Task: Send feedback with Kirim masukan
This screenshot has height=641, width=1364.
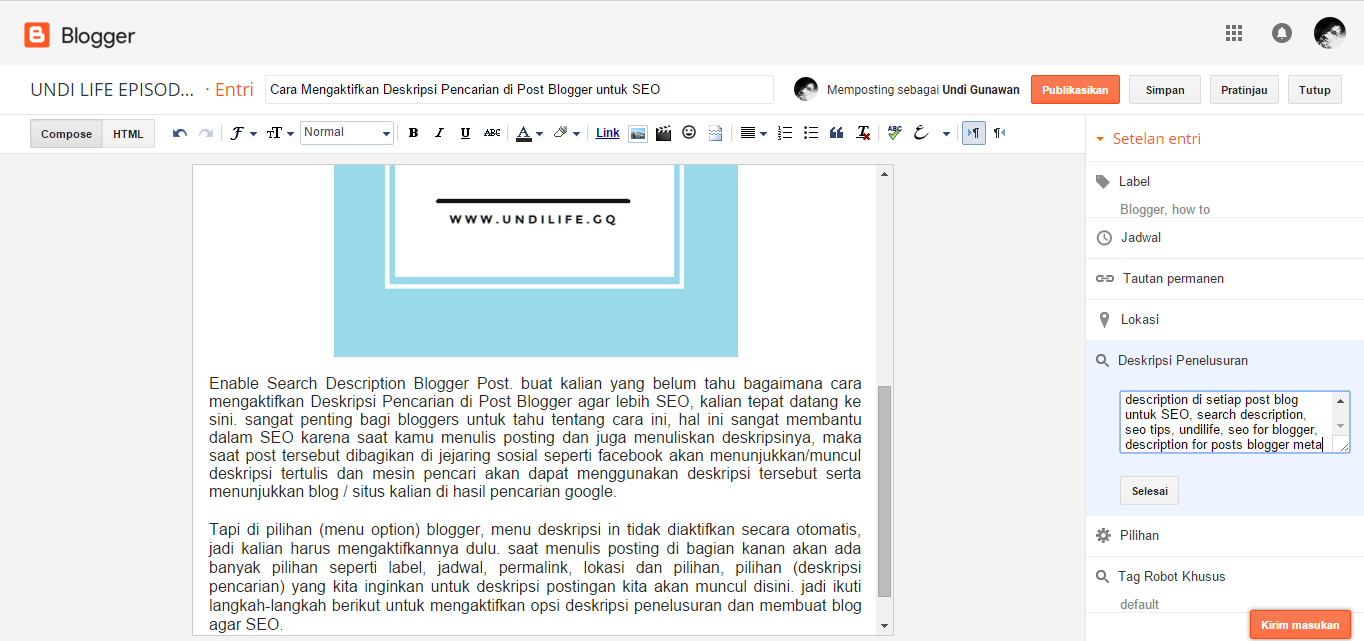Action: coord(1300,625)
